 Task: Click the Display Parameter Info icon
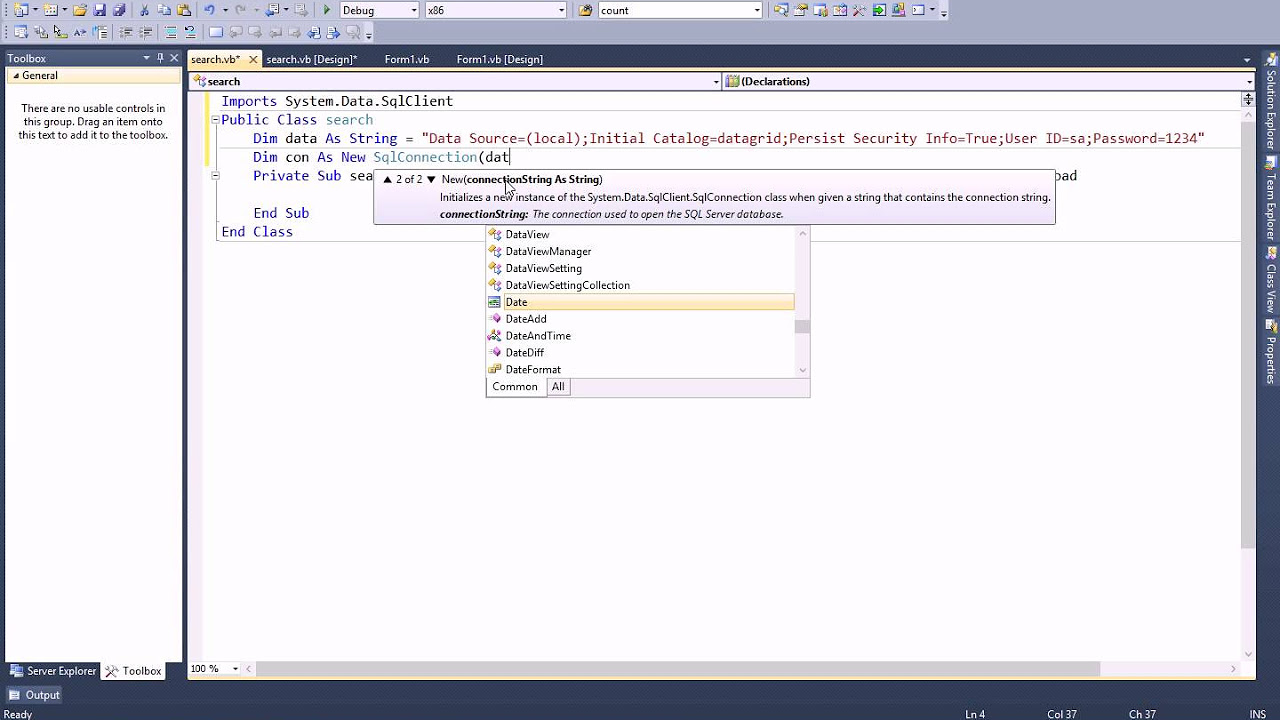pyautogui.click(x=40, y=32)
